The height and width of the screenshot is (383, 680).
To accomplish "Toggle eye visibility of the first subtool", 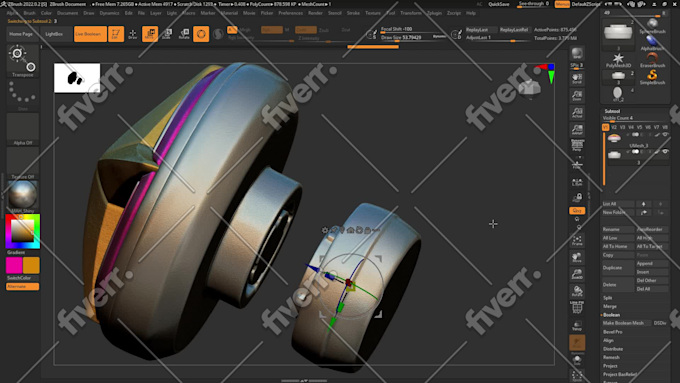I will pyautogui.click(x=665, y=135).
